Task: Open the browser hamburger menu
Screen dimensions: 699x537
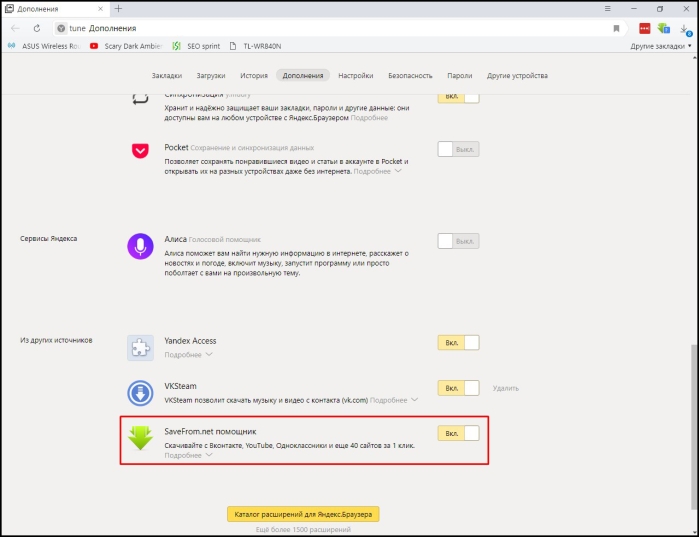Action: (x=608, y=8)
